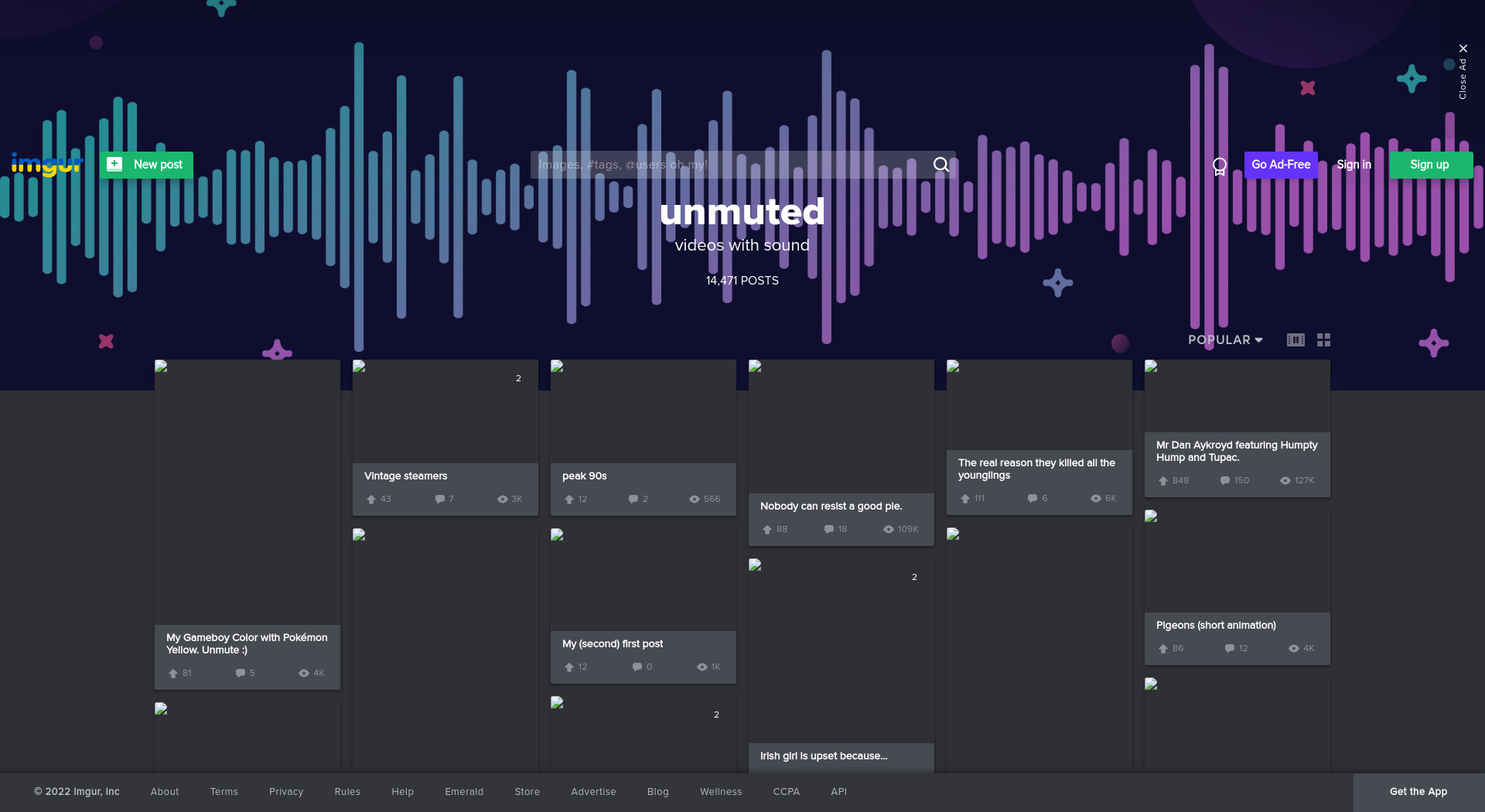The image size is (1485, 812).
Task: Upvote the Vintage steamers post
Action: pos(371,500)
